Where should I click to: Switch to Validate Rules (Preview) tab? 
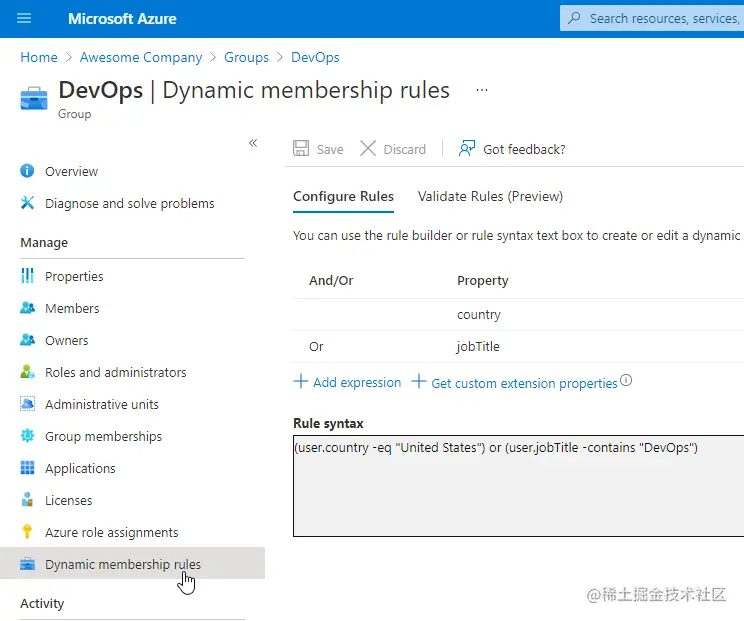490,196
